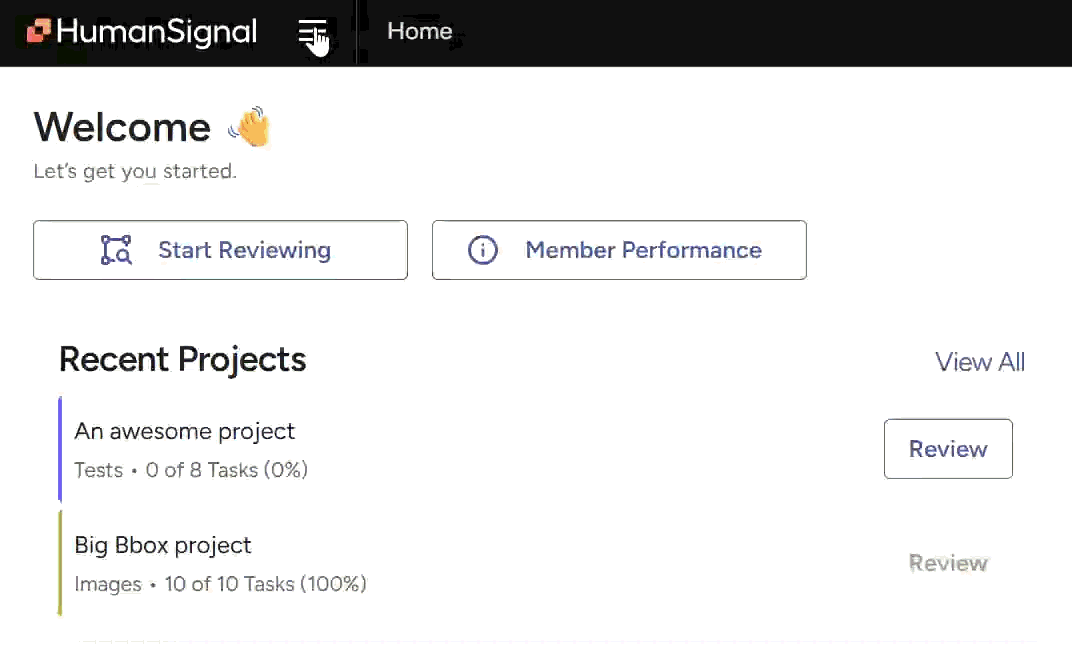Image resolution: width=1072 pixels, height=664 pixels.
Task: Follow the View All projects link
Action: (979, 362)
